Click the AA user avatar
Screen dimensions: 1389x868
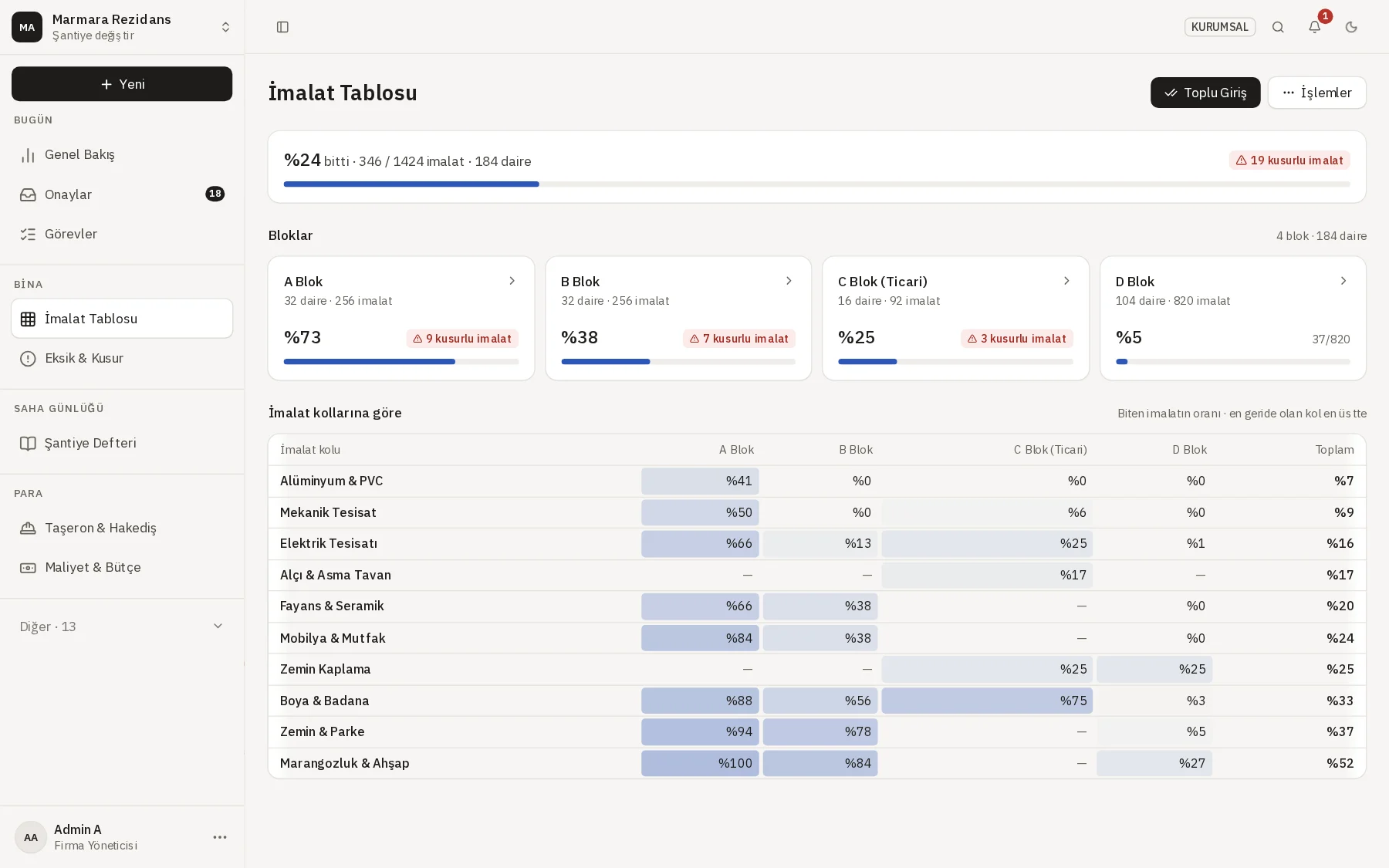tap(31, 837)
